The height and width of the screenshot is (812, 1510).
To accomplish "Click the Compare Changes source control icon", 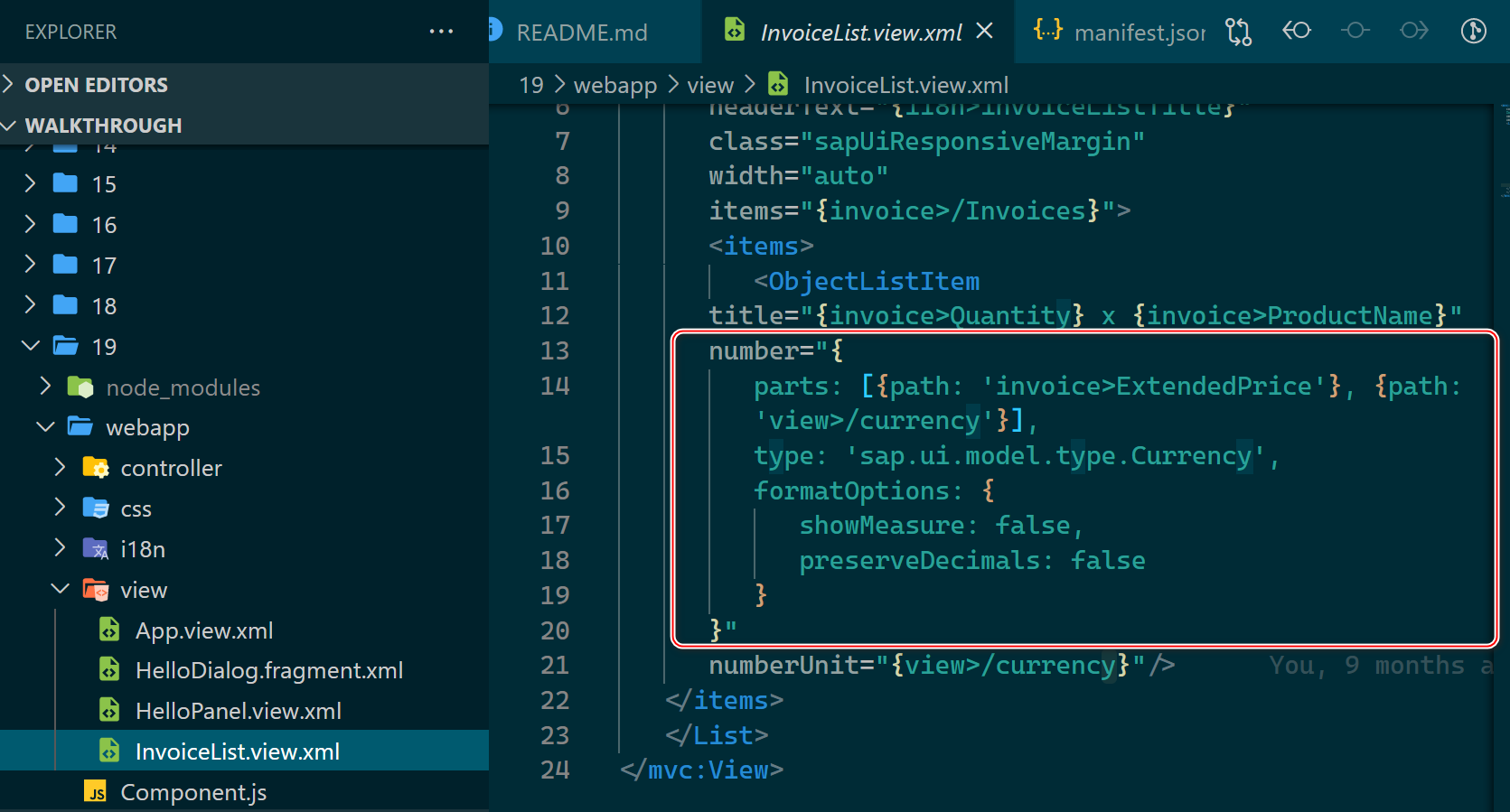I will 1238,32.
